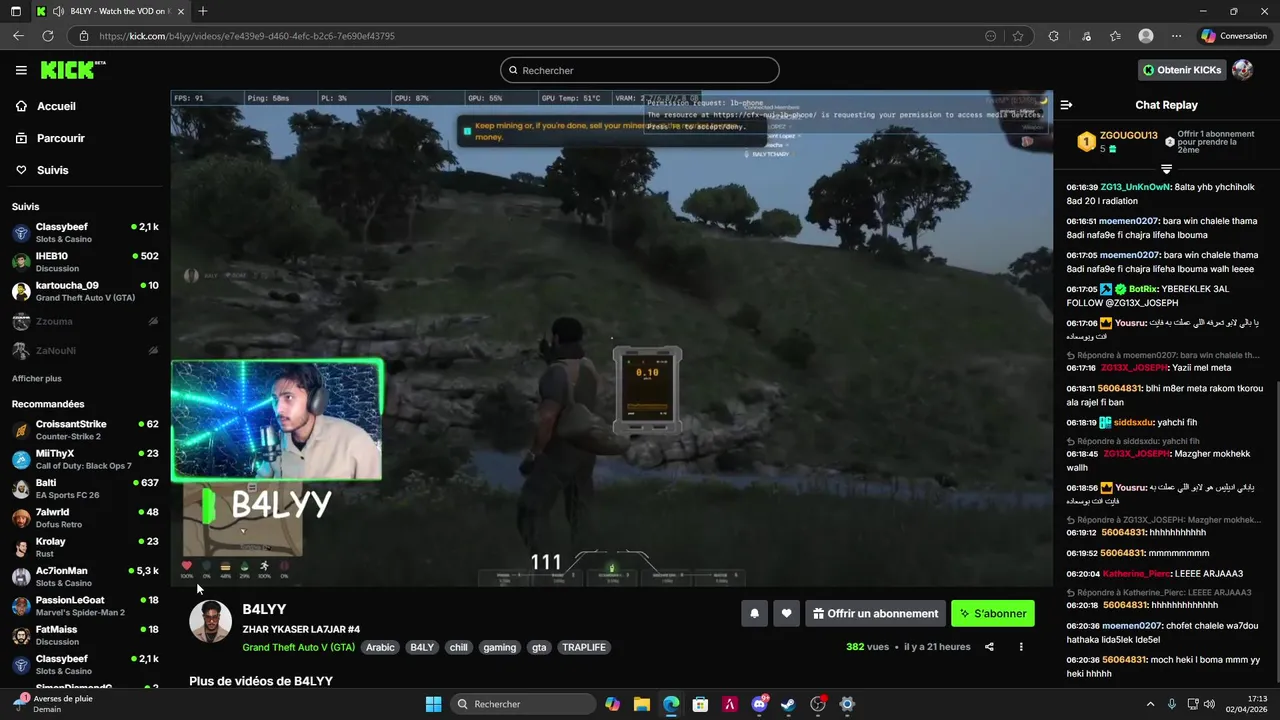The image size is (1280, 720).
Task: Open the user profile avatar menu
Action: click(1242, 70)
